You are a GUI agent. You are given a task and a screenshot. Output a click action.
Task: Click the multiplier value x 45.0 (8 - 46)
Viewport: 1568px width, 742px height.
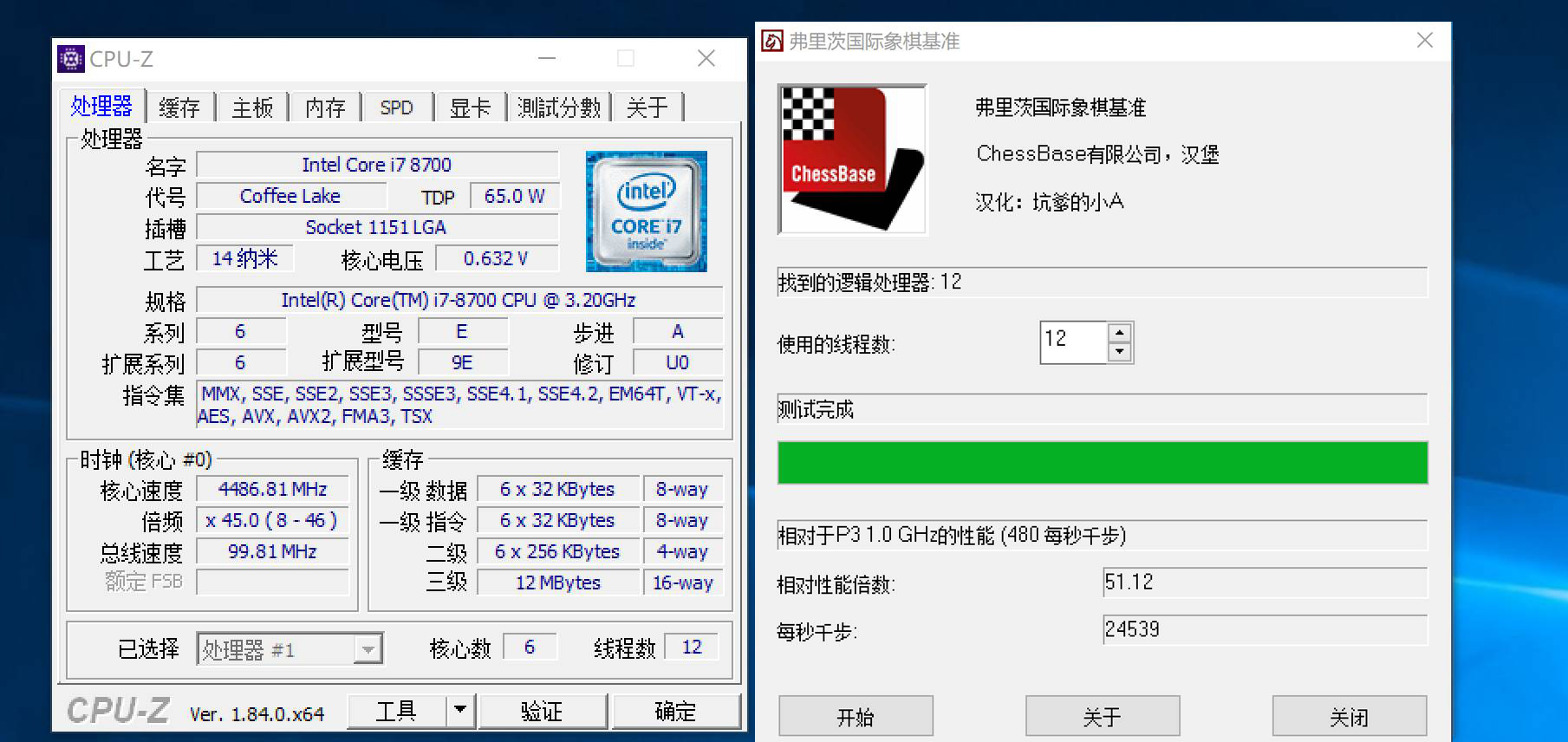tap(273, 520)
